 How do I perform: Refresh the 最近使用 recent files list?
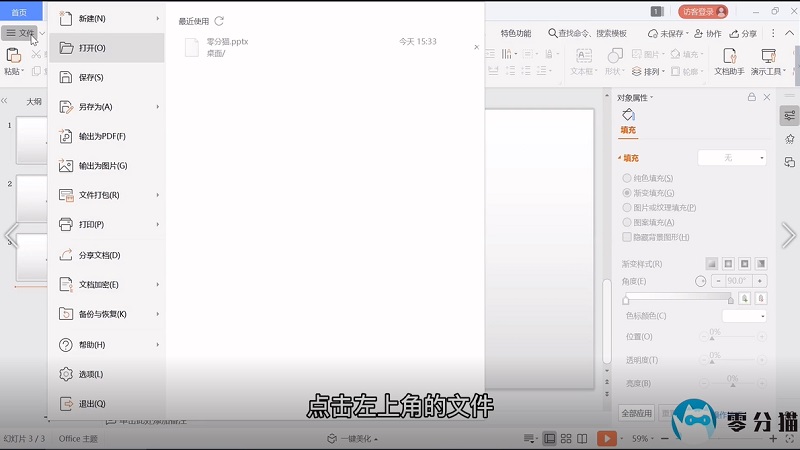(x=219, y=21)
